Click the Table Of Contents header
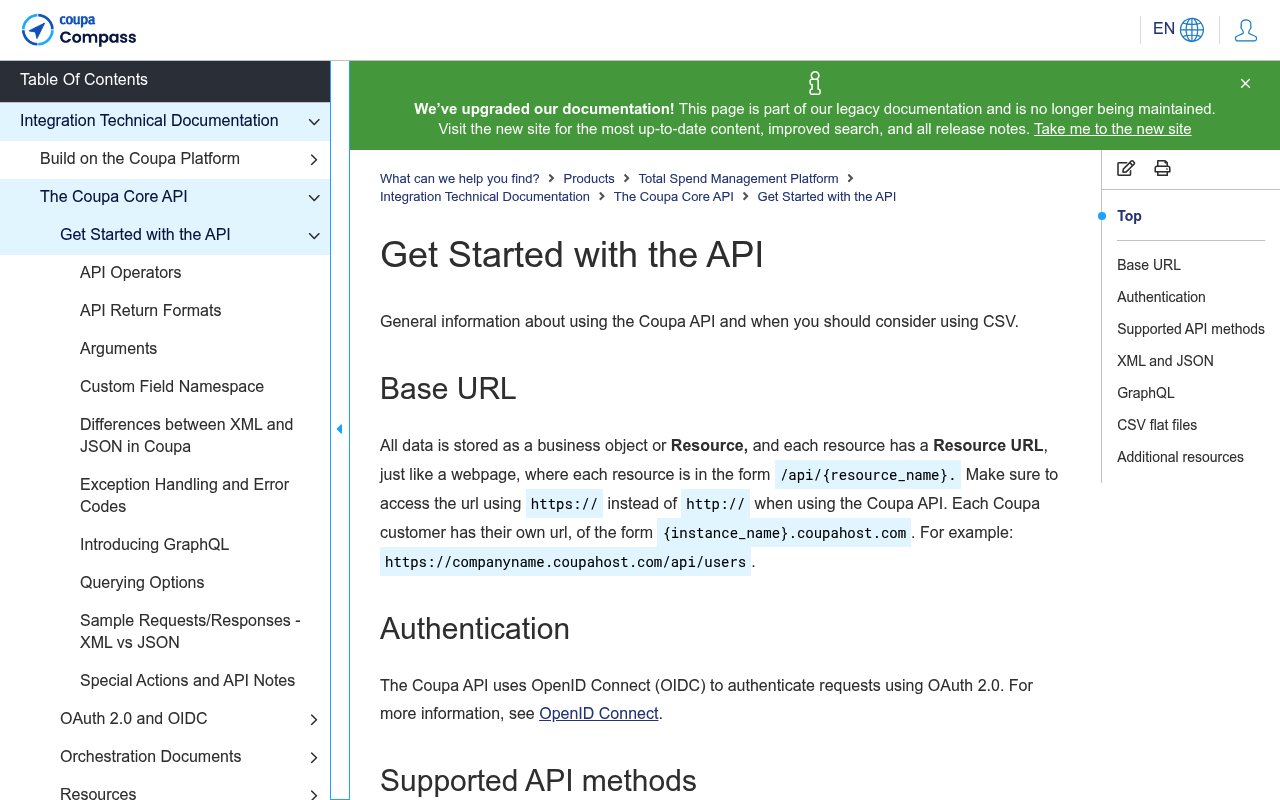Viewport: 1280px width, 800px height. pos(165,80)
